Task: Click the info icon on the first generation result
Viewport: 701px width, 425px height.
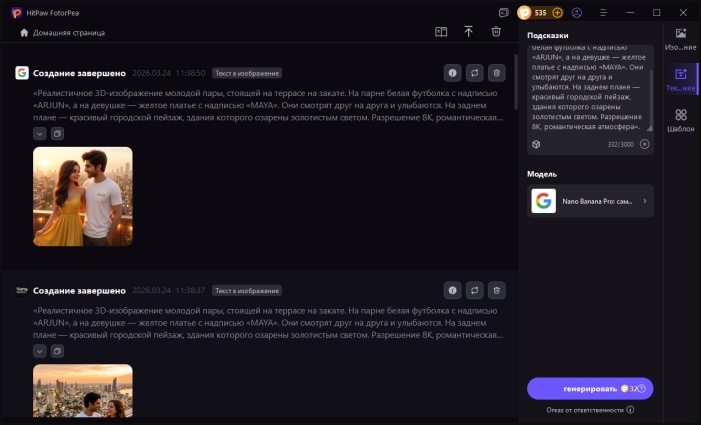Action: 452,73
